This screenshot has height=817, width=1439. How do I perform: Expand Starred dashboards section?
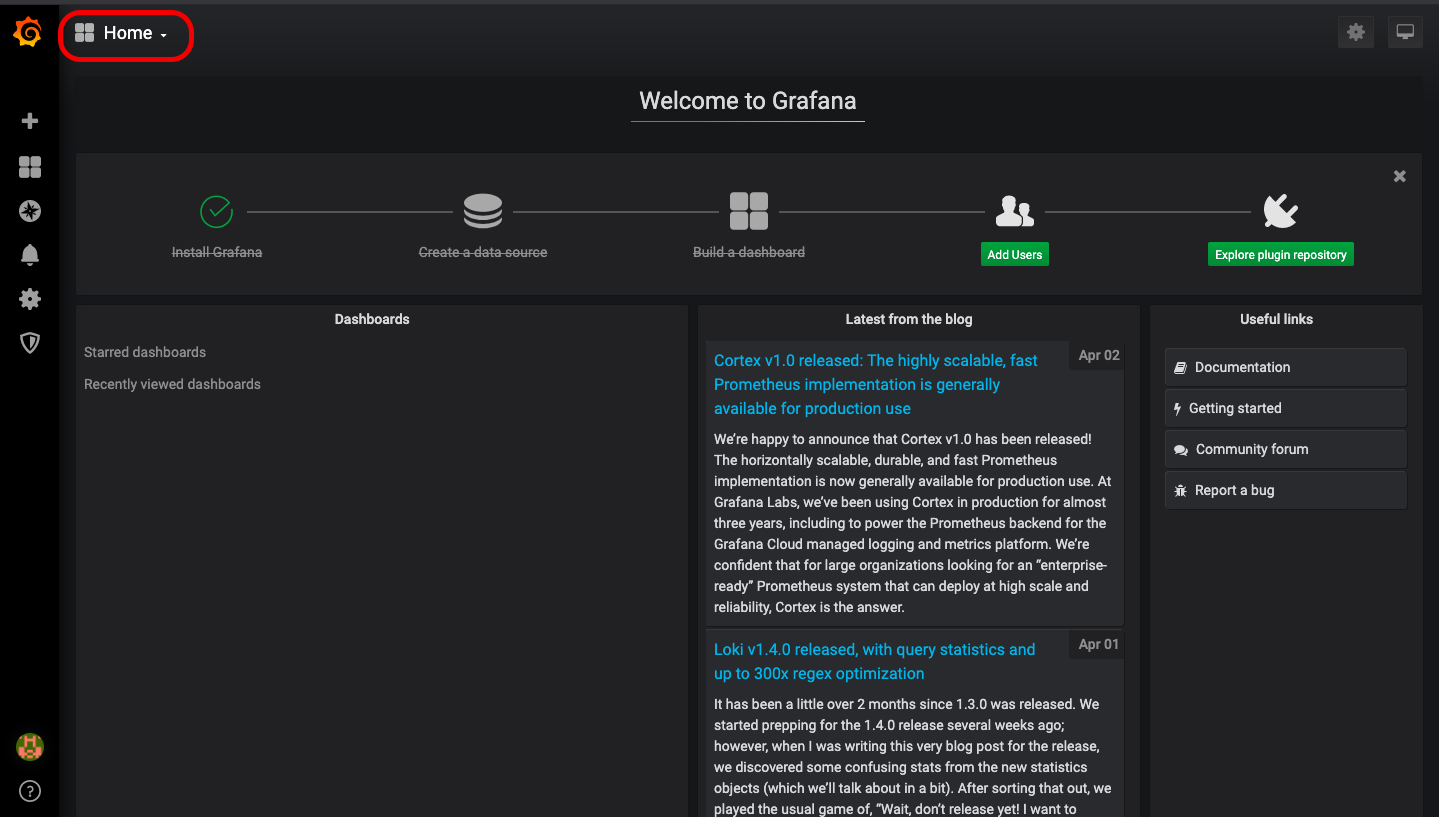point(145,352)
